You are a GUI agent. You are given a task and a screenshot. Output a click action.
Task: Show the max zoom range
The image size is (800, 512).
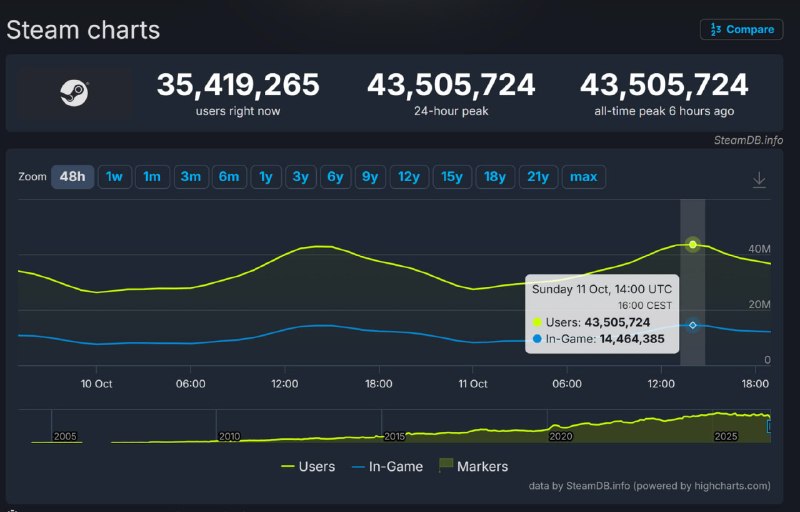coord(584,177)
